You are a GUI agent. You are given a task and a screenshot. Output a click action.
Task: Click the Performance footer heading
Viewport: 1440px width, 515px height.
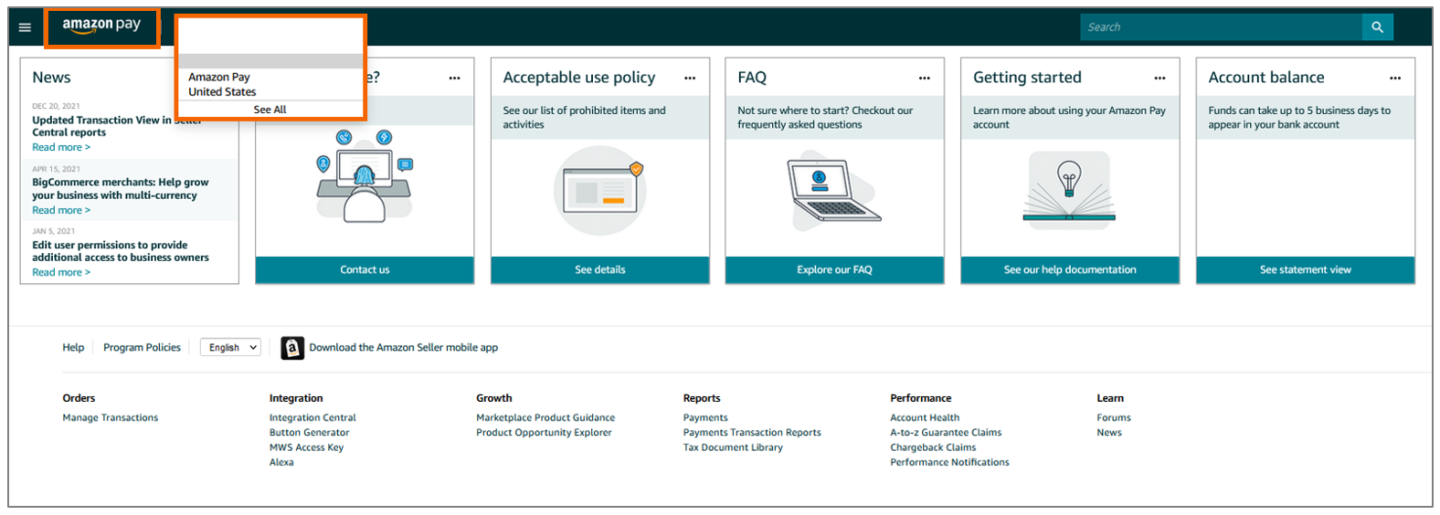(921, 398)
